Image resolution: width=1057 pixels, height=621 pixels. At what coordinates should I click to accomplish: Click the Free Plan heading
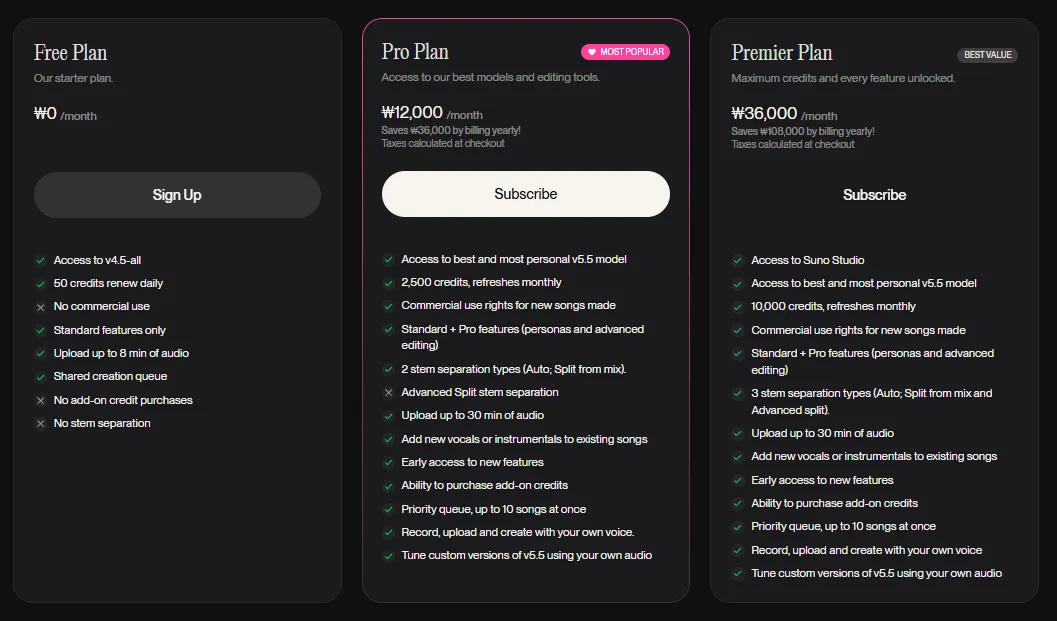(x=71, y=53)
